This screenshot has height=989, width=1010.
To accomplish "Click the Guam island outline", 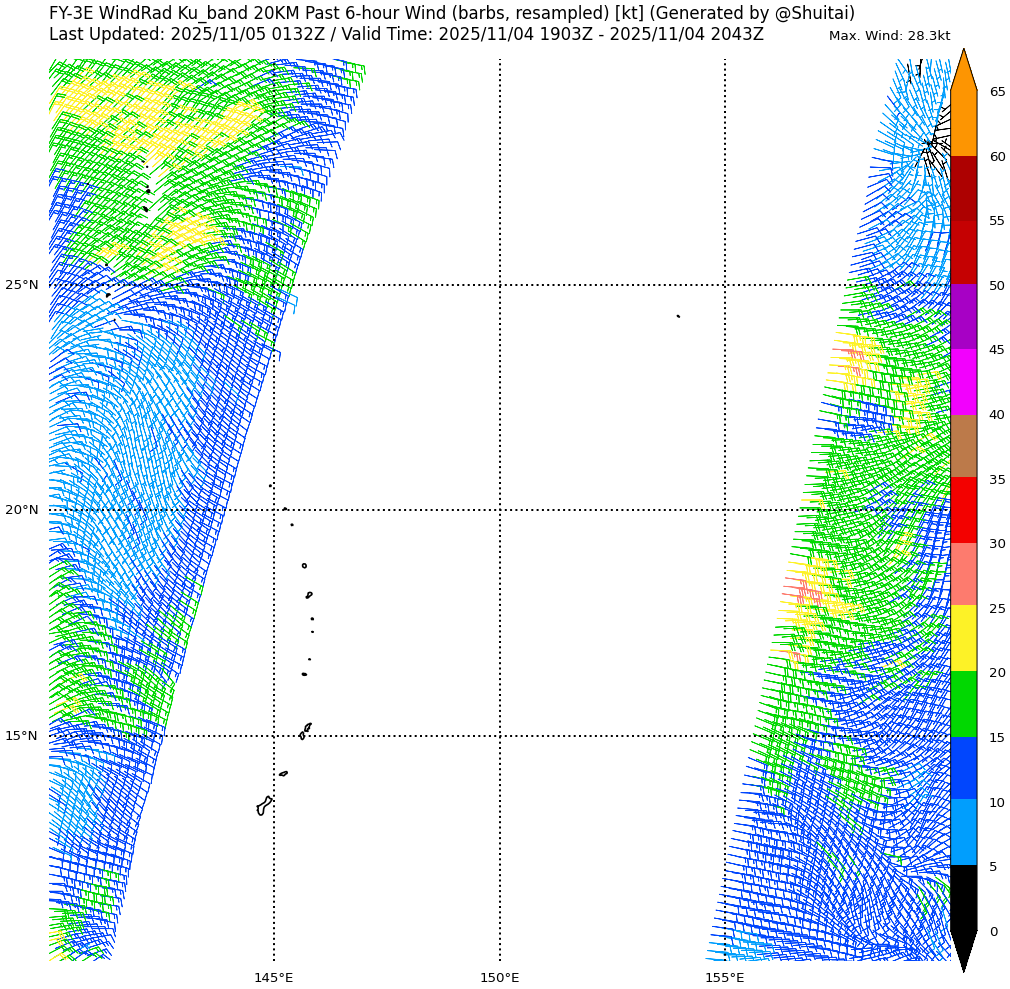I will 263,806.
